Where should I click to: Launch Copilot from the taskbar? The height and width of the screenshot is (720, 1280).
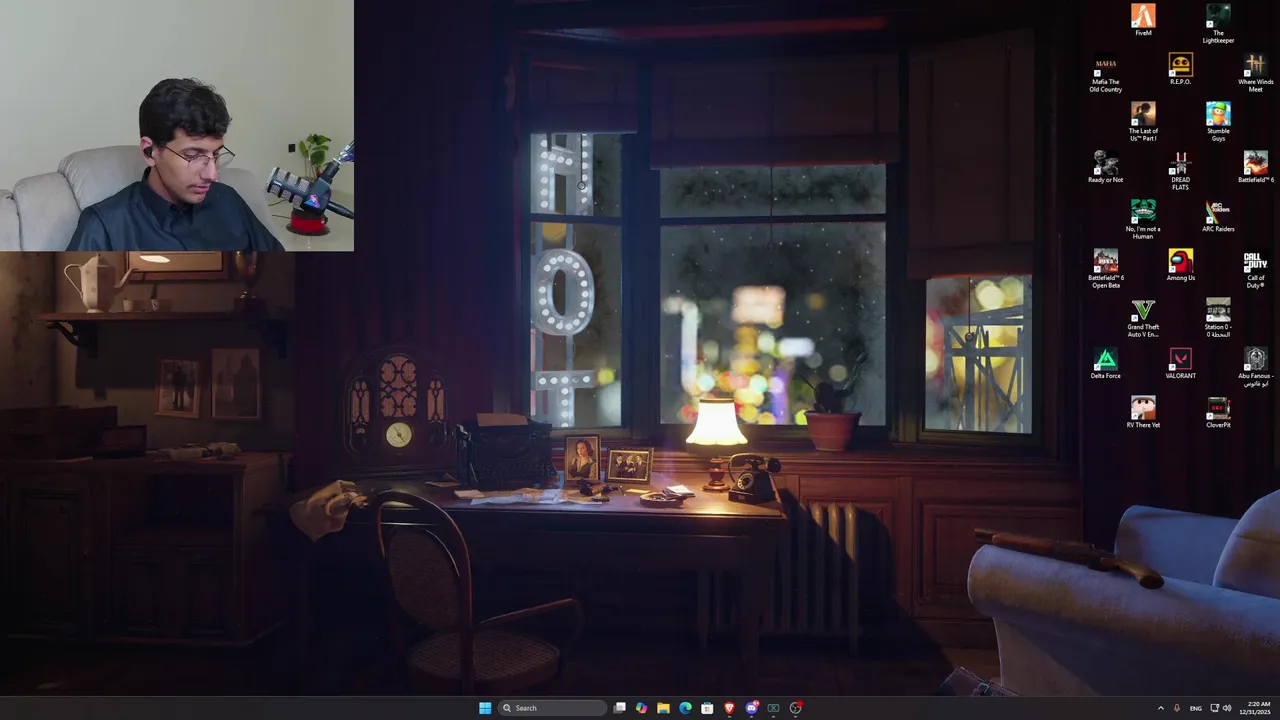pos(641,708)
